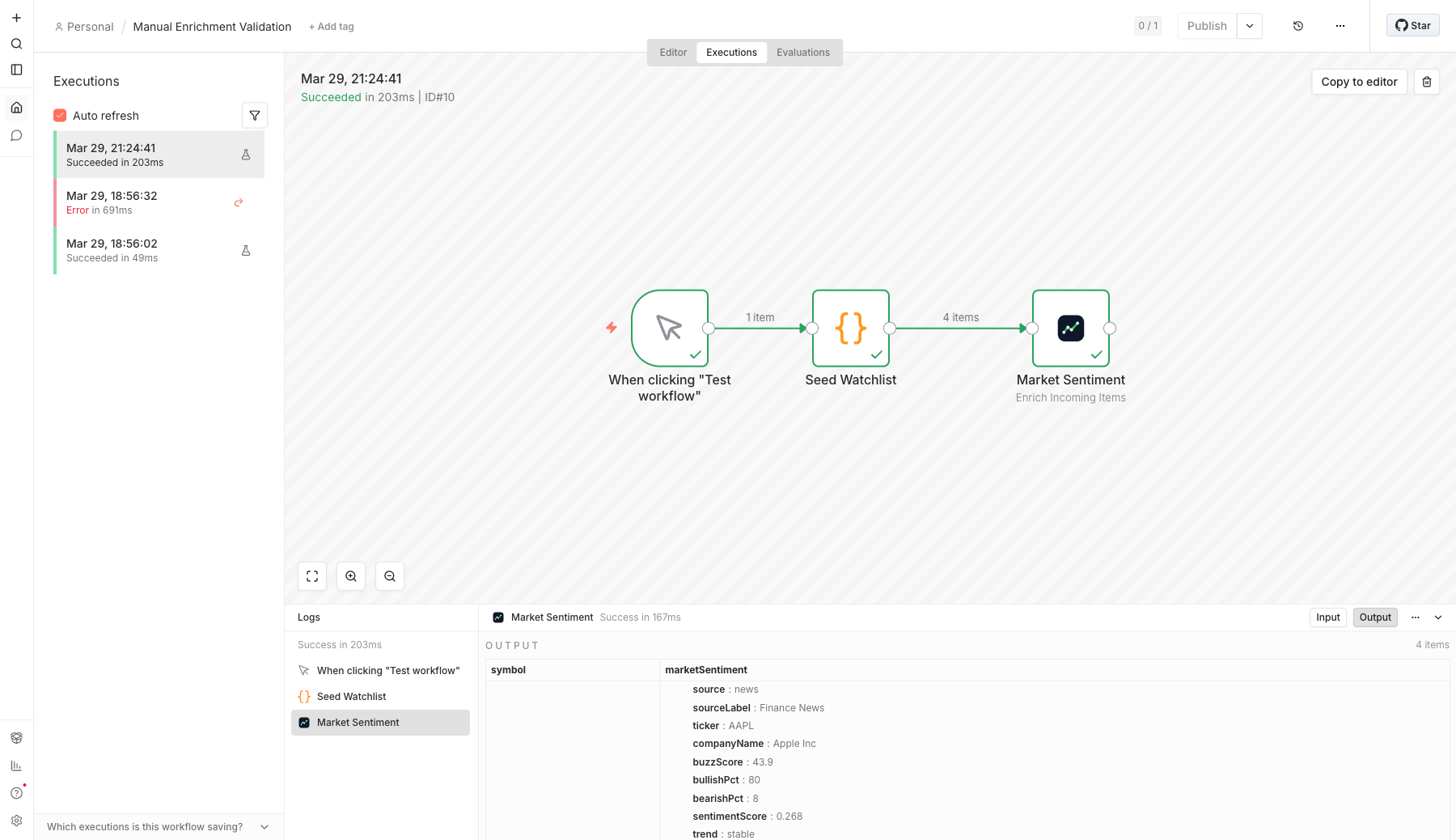The image size is (1456, 840).
Task: Select the Mar 29, 18:56:32 errored execution
Action: (159, 202)
